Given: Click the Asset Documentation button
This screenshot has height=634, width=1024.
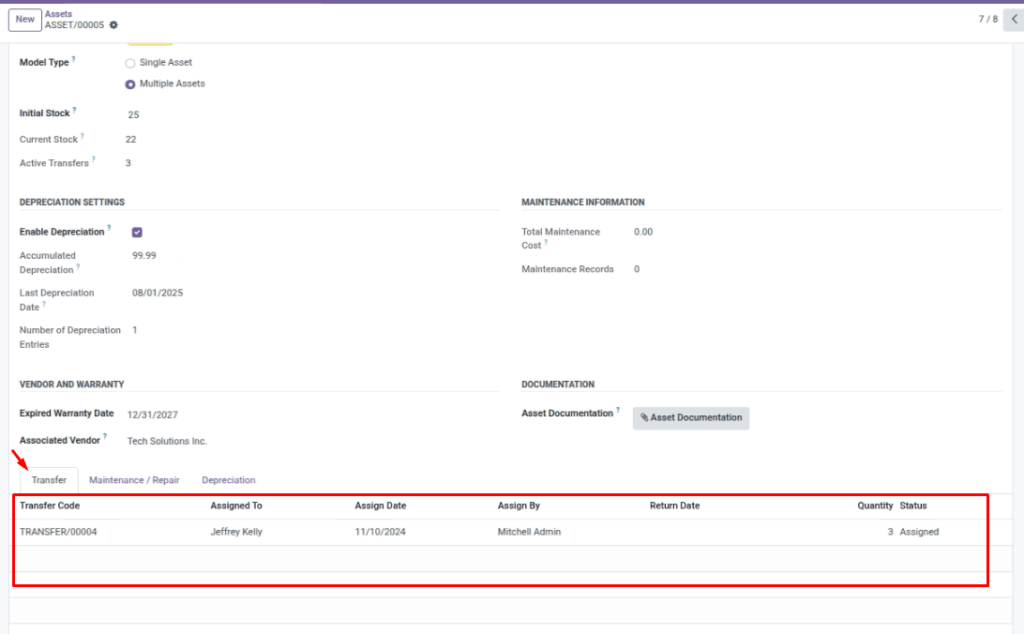Looking at the screenshot, I should tap(691, 418).
